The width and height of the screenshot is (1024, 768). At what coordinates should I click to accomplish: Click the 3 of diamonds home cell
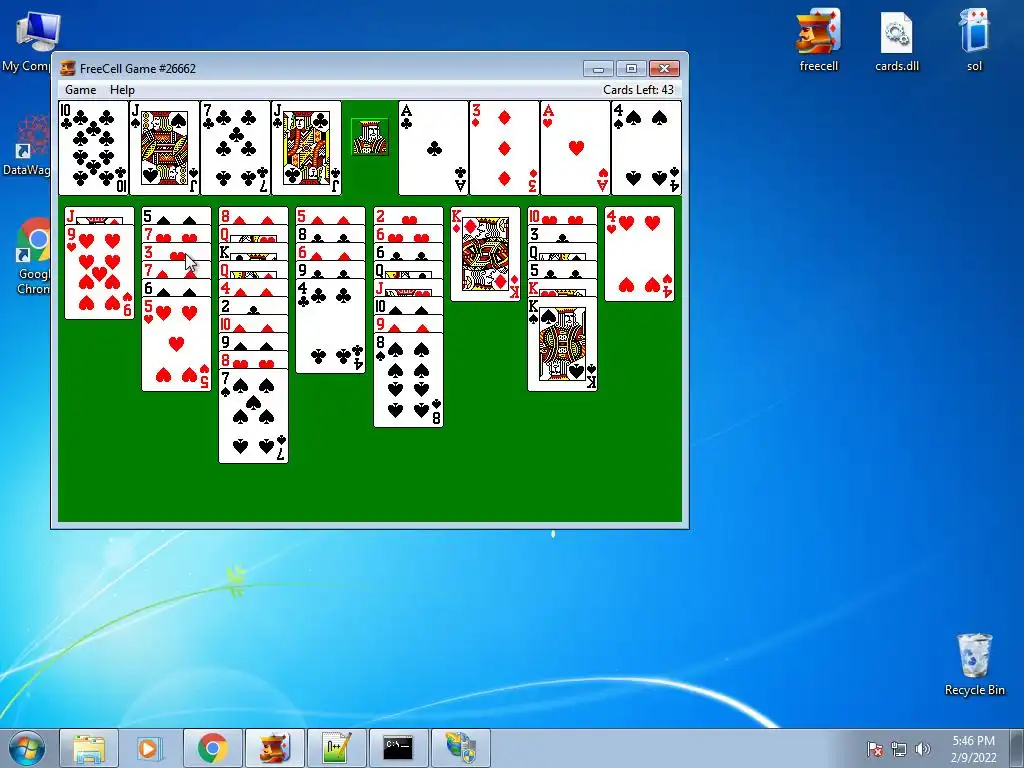504,148
